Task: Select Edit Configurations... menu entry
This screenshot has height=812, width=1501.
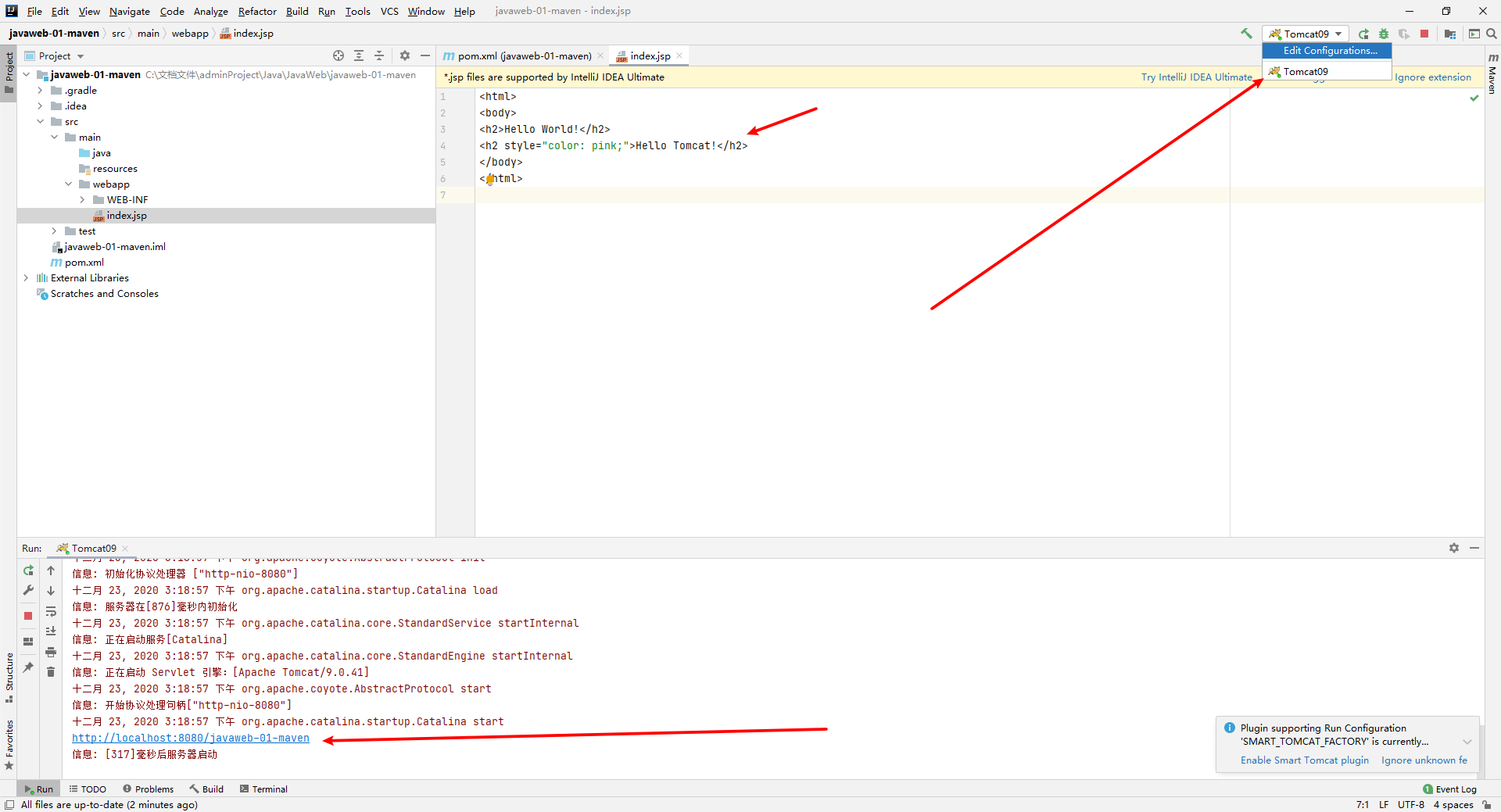Action: pyautogui.click(x=1327, y=51)
